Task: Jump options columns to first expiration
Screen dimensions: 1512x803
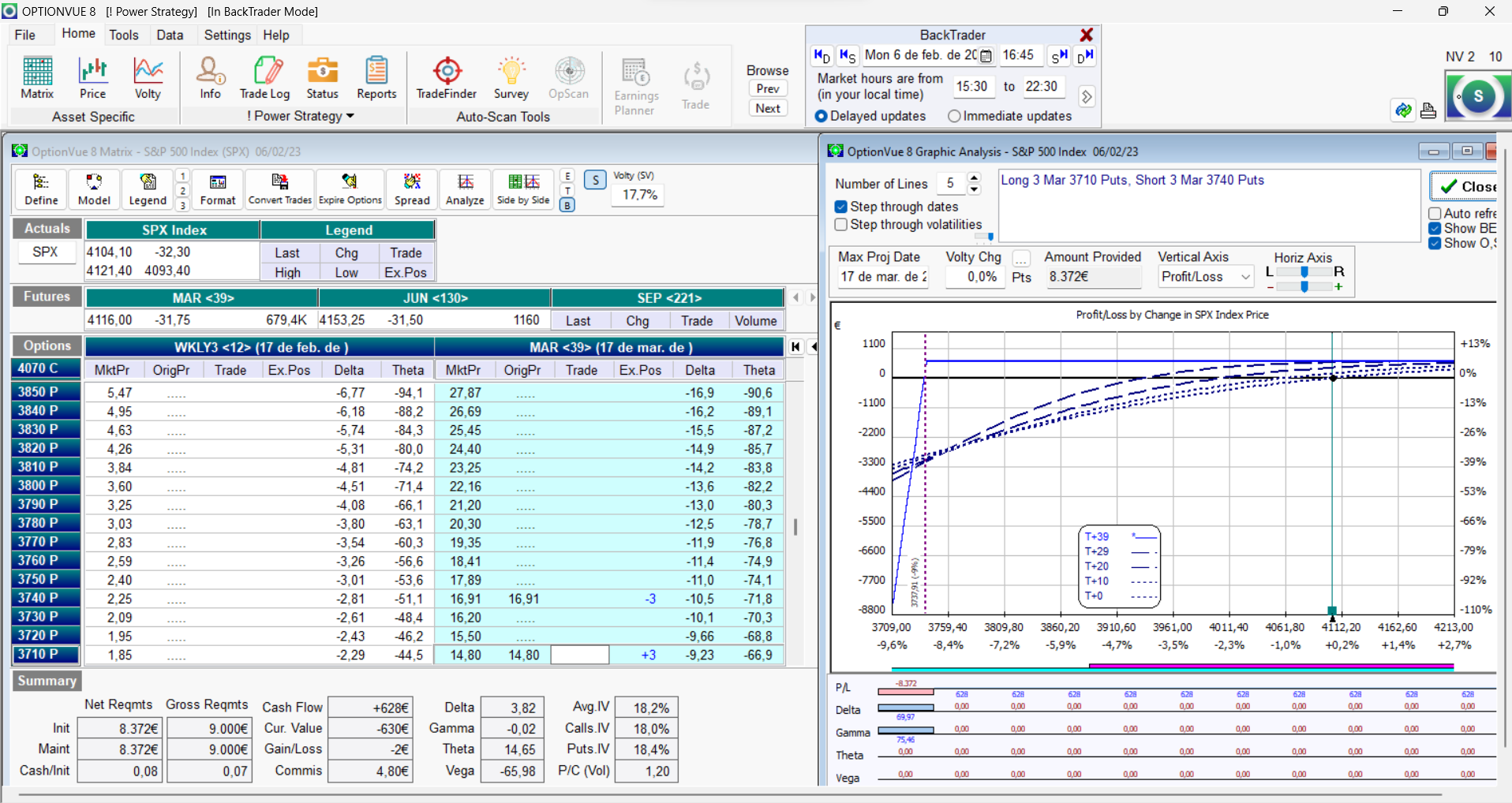Action: coord(795,347)
